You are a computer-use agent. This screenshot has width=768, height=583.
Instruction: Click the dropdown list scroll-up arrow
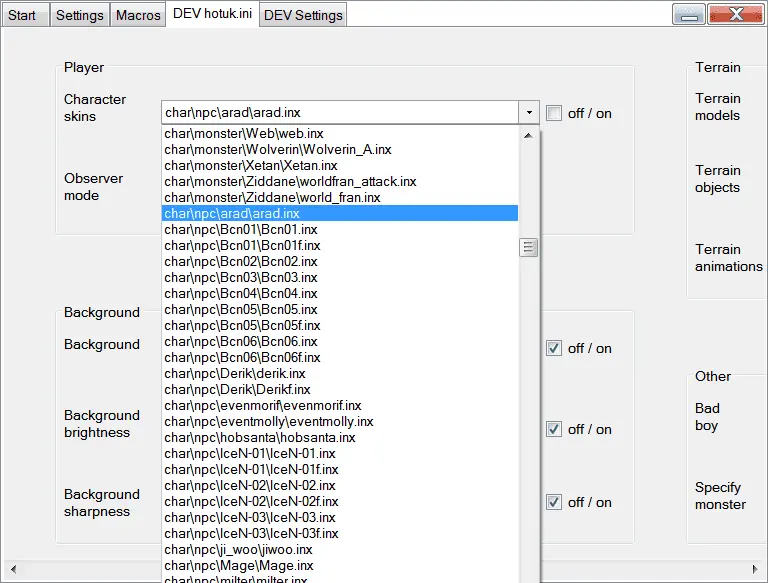528,135
